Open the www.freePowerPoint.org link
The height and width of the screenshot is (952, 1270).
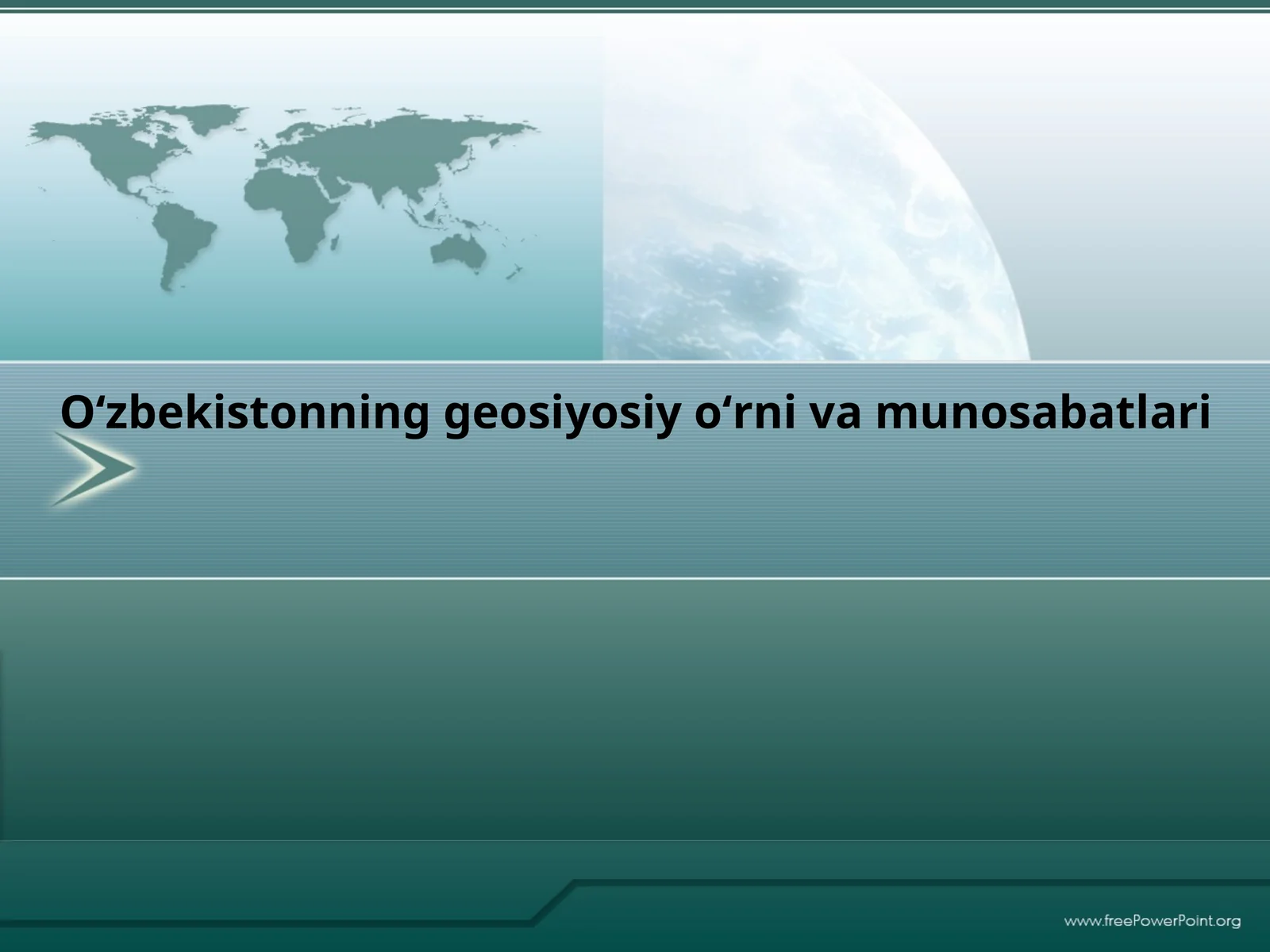1153,921
